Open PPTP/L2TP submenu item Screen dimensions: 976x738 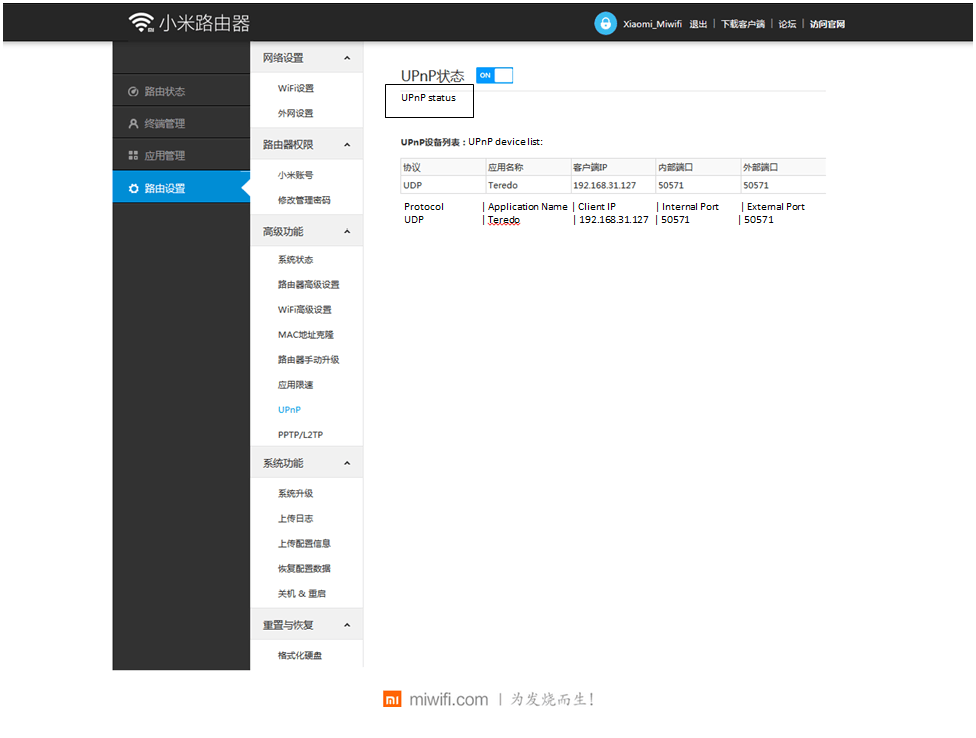point(301,434)
